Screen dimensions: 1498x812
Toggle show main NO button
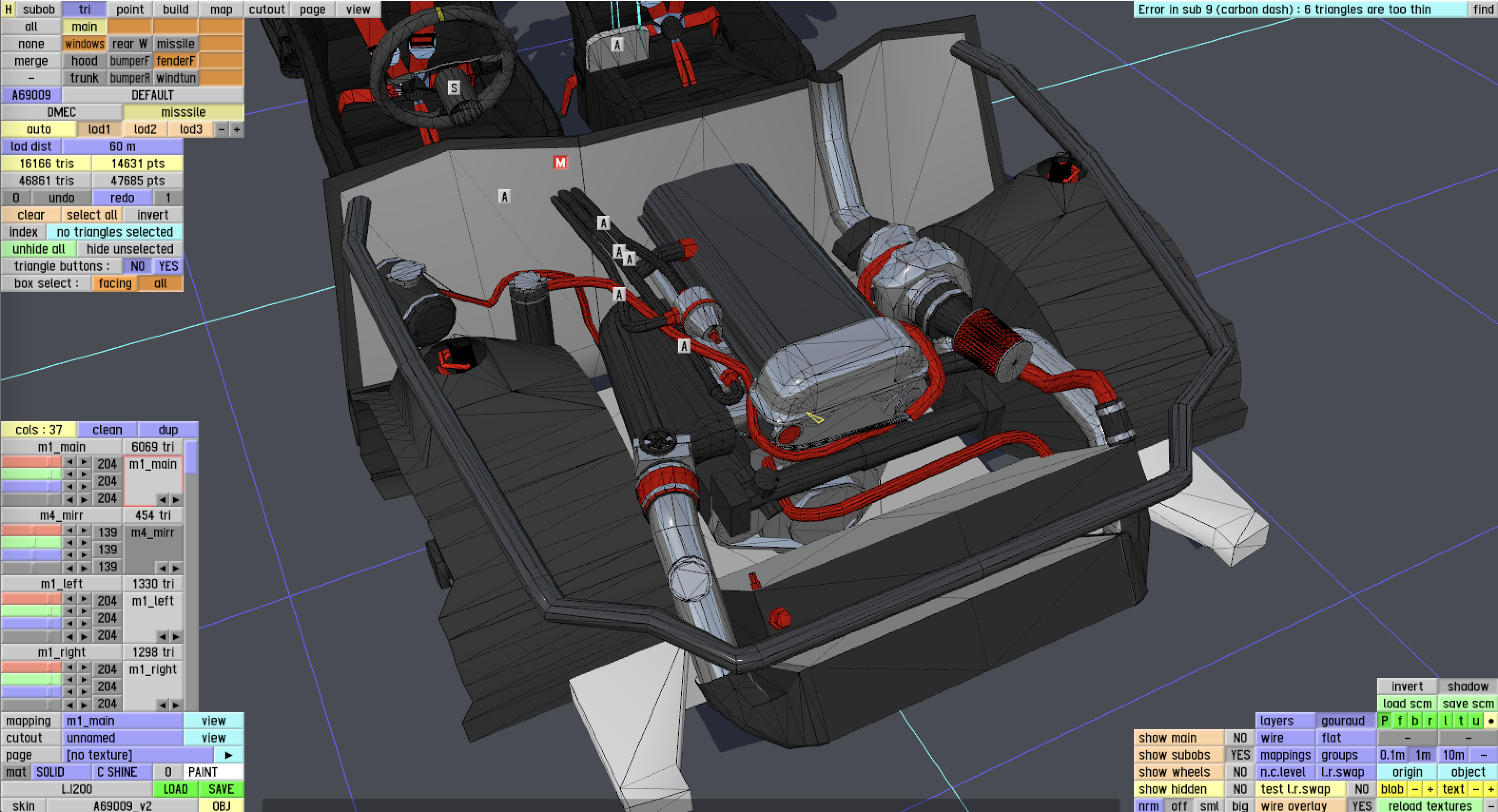(x=1239, y=738)
